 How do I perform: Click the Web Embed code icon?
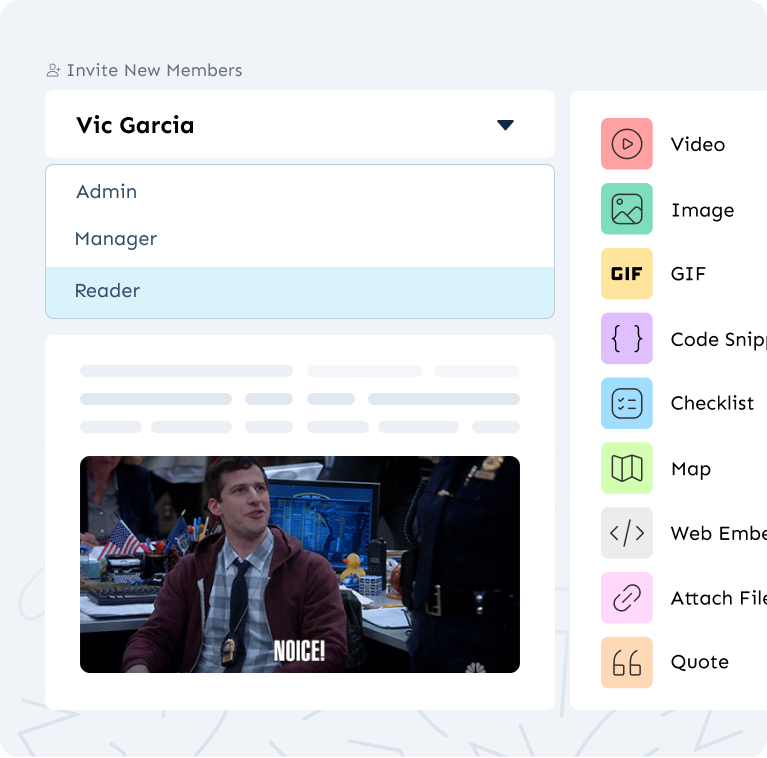[x=626, y=533]
